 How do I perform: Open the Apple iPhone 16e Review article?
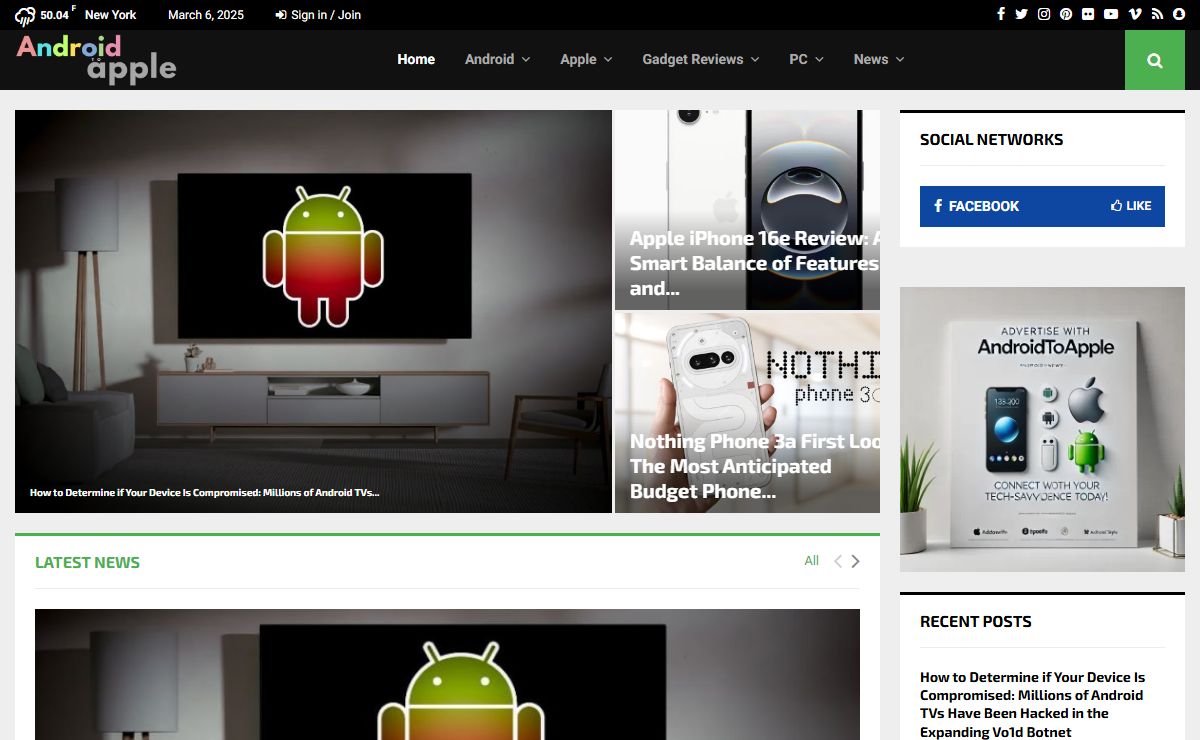(755, 264)
